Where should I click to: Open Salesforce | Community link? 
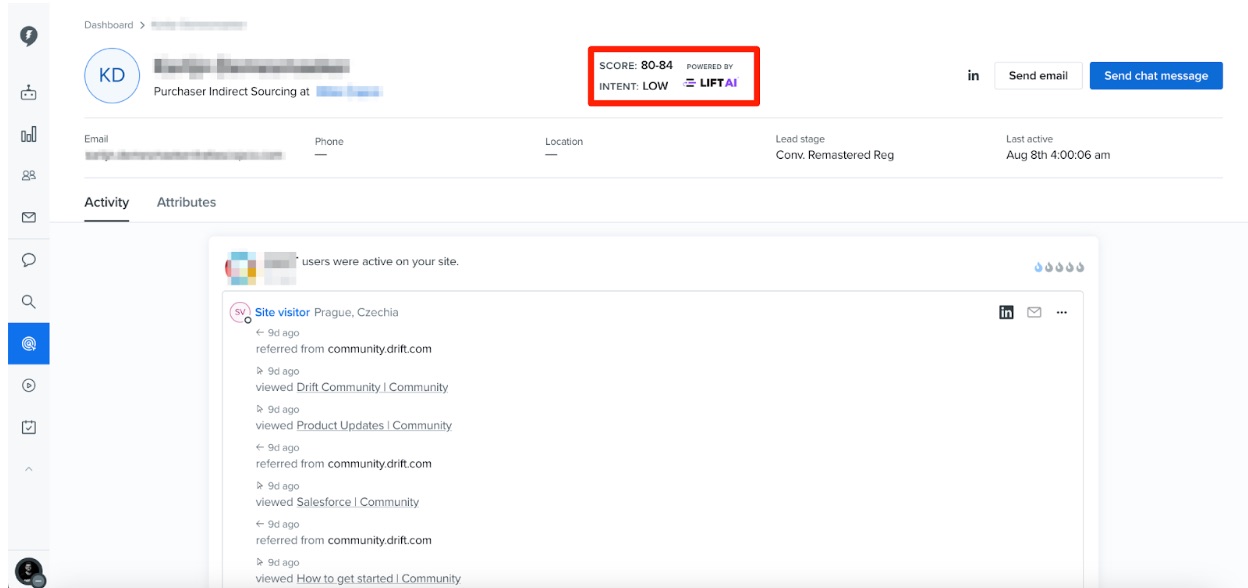tap(358, 502)
